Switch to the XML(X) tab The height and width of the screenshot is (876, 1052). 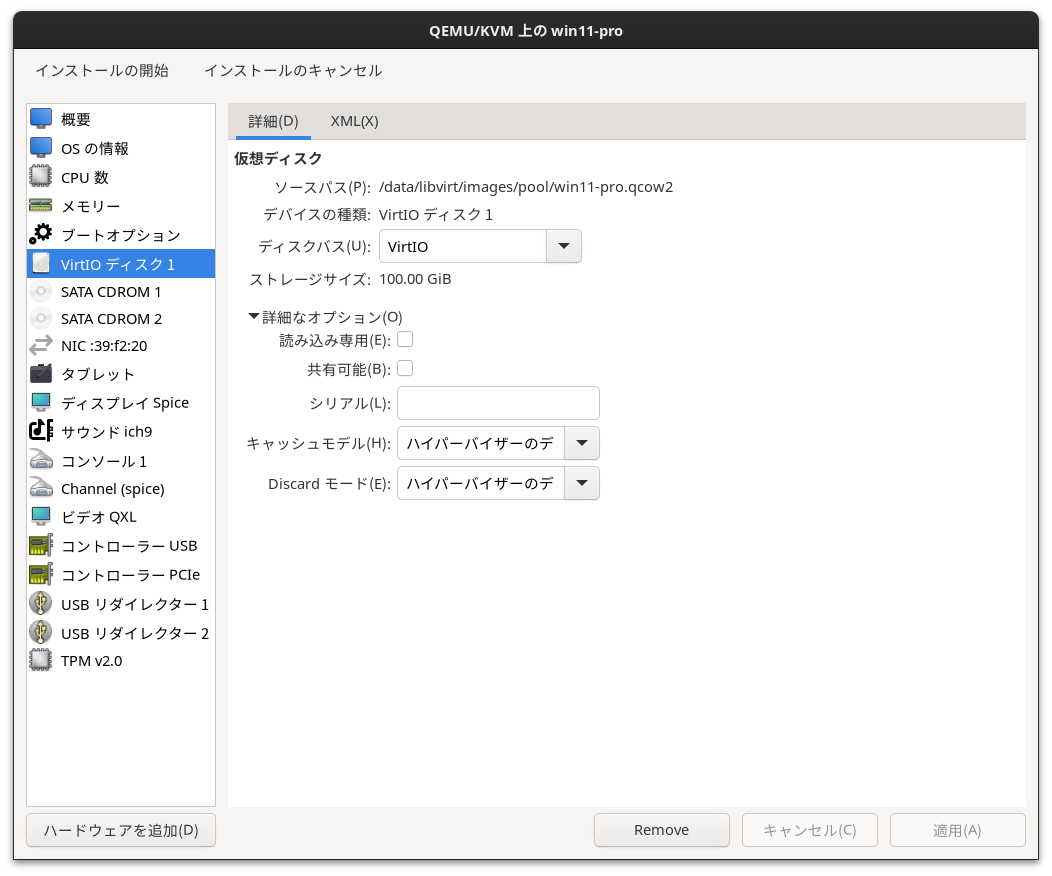pos(354,121)
